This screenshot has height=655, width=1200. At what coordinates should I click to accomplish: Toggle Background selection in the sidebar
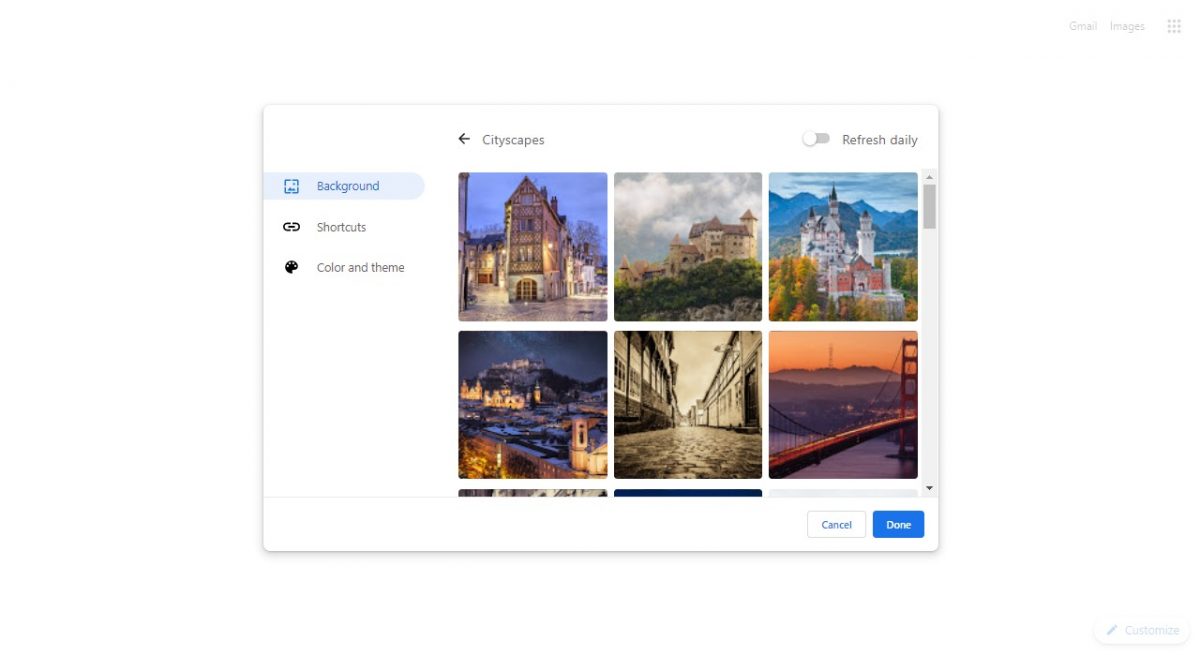[x=344, y=186]
